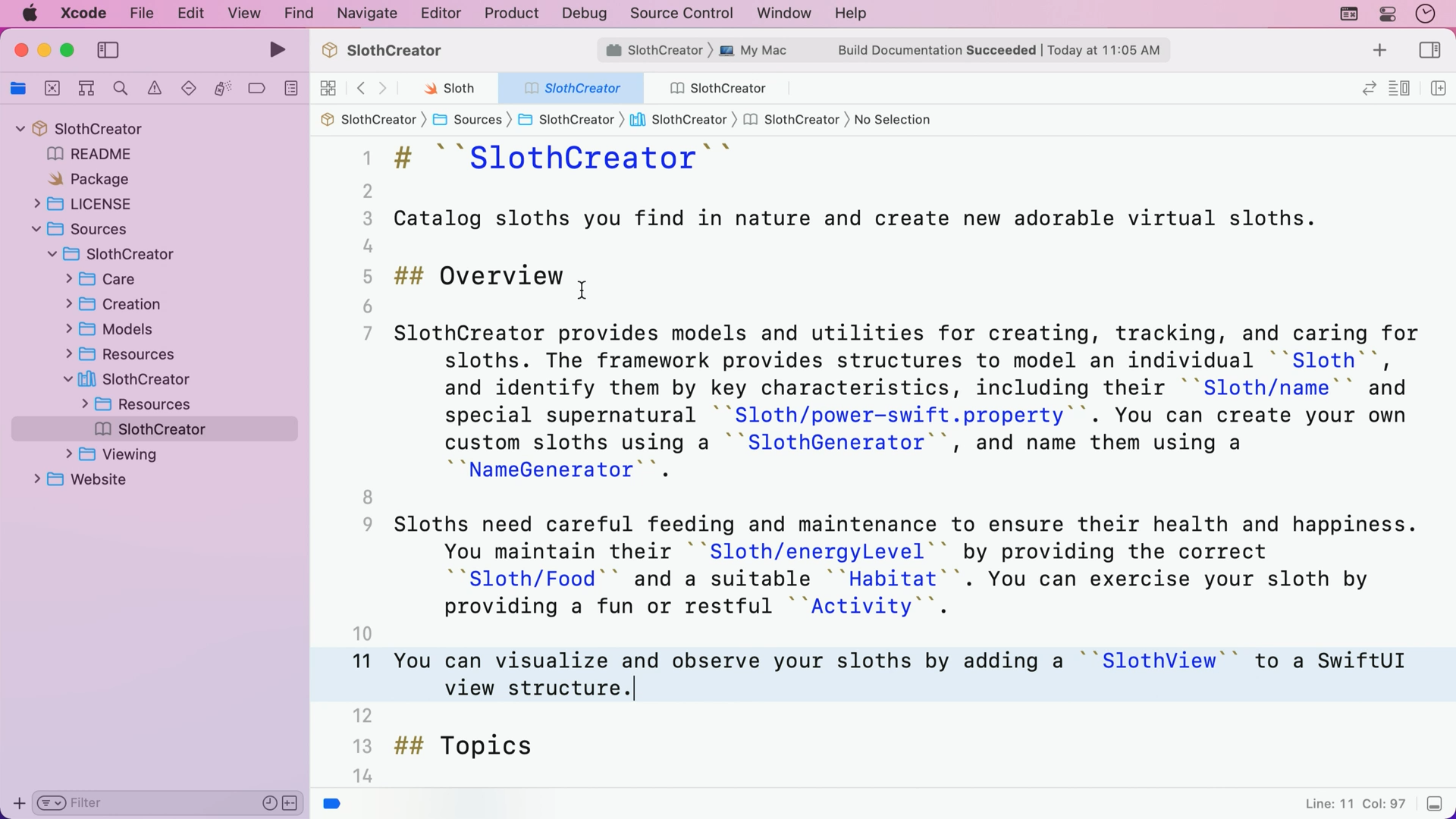This screenshot has height=819, width=1456.
Task: Click the blue breakpoint indicator in status bar
Action: click(331, 804)
